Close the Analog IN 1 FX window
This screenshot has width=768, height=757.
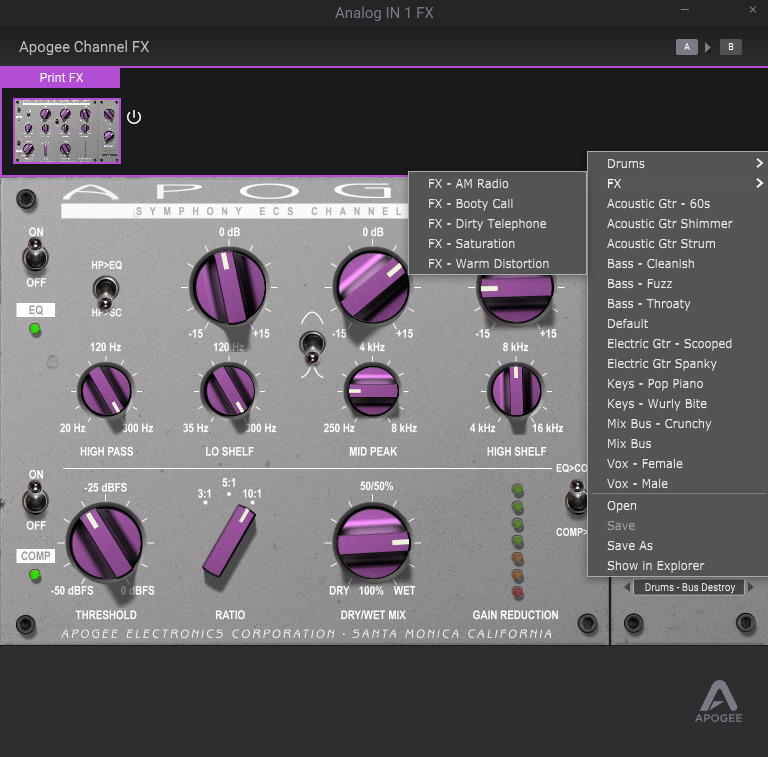(753, 10)
